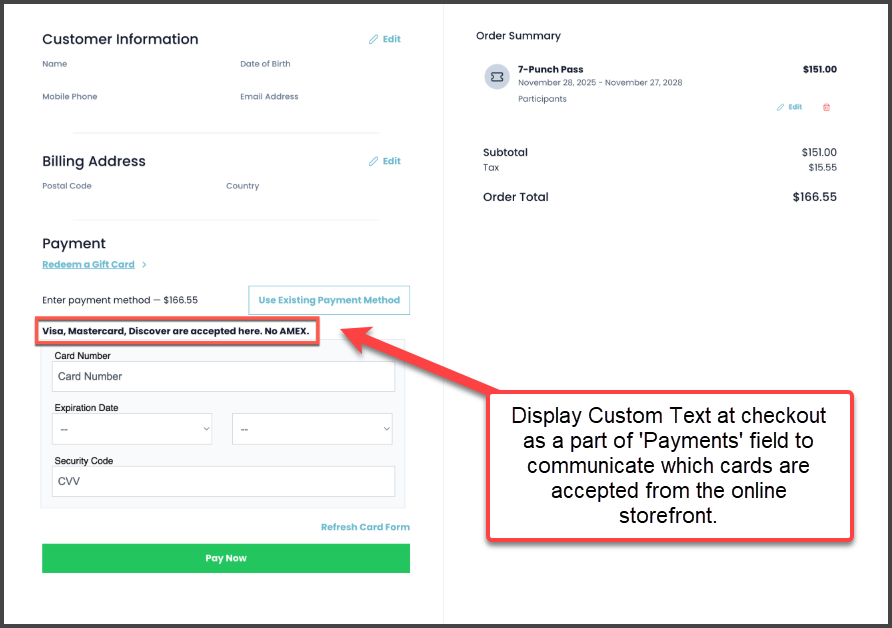Click the Edit text for Billing Address
Screen dimensions: 892x628
392,161
